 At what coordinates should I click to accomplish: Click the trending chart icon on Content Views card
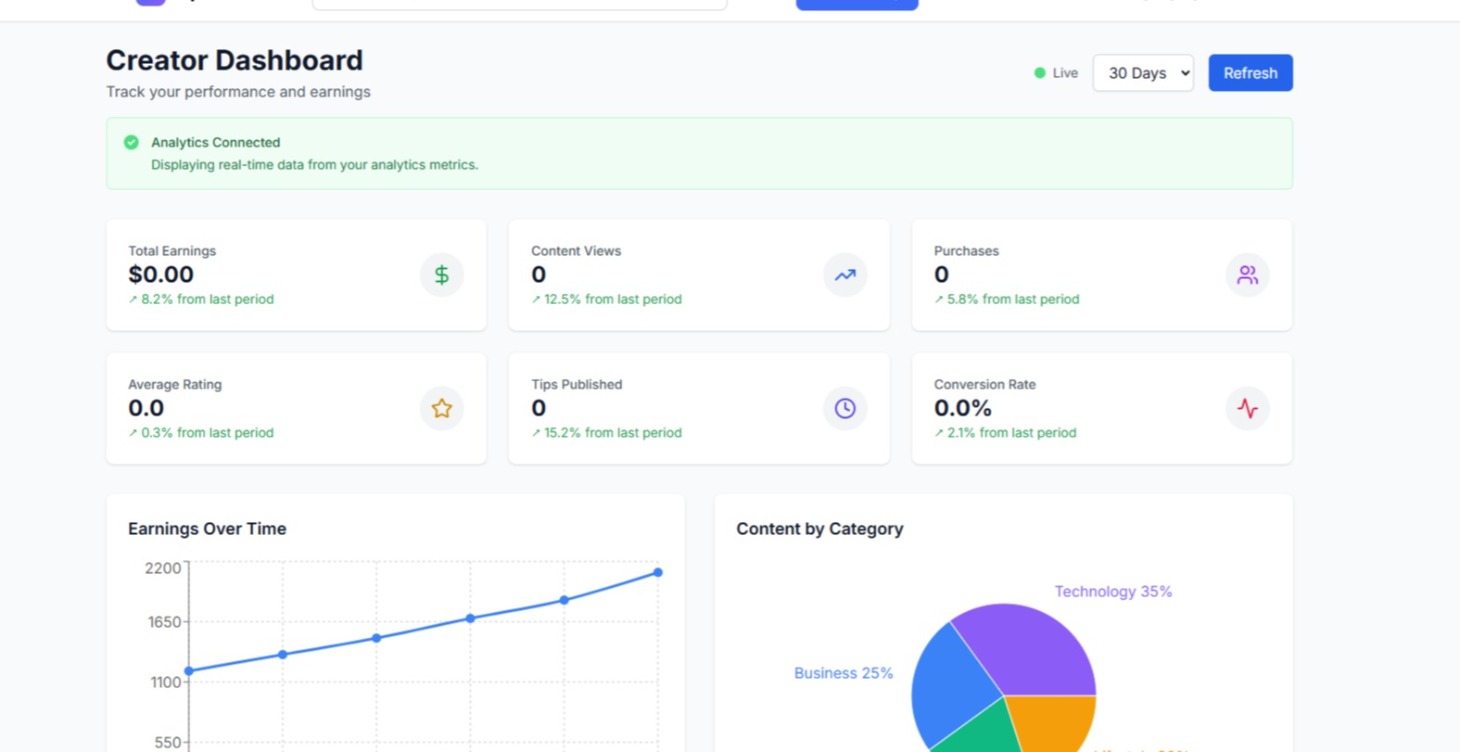845,274
